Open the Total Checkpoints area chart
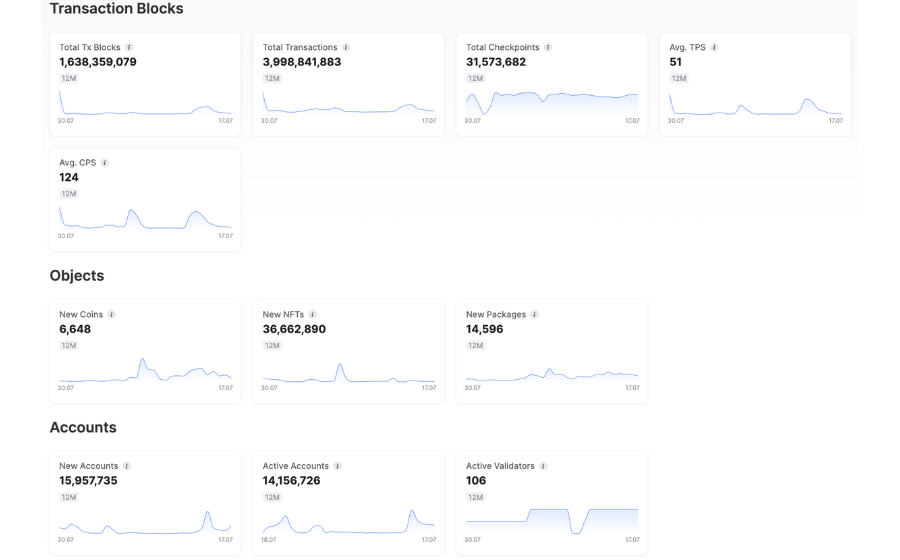900x560 pixels. 552,103
